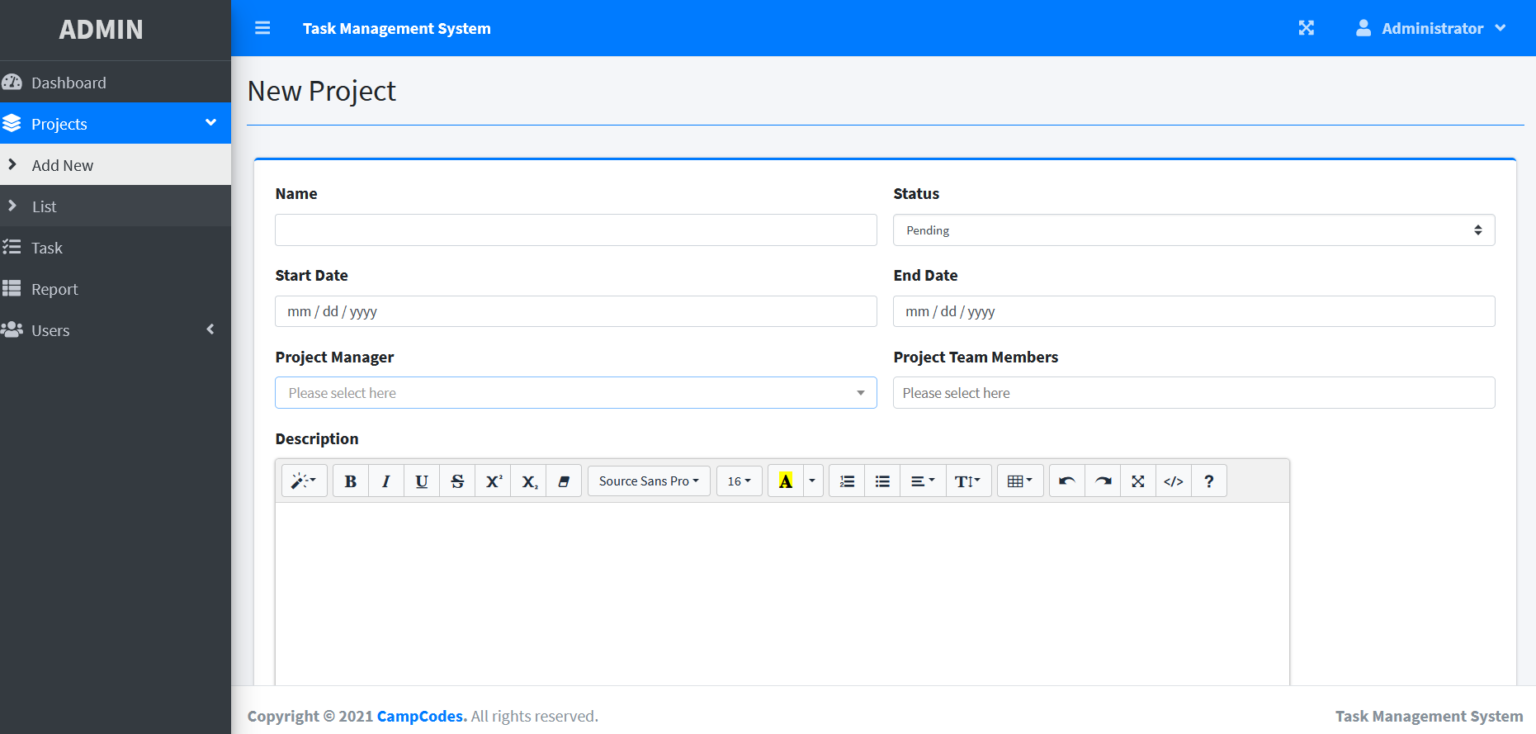
Task: Clear formatting with the eraser icon
Action: coord(564,481)
